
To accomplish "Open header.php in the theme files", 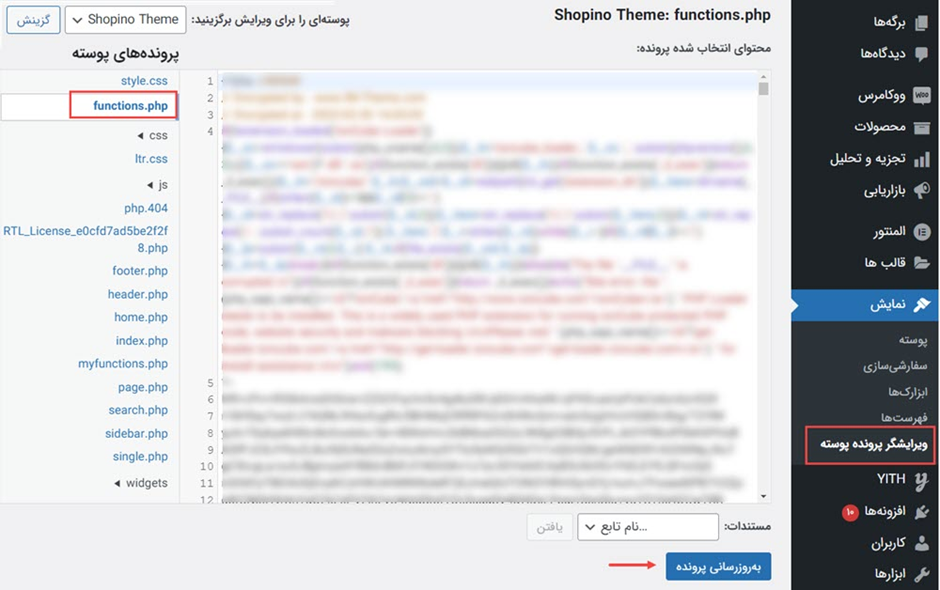I will point(138,294).
